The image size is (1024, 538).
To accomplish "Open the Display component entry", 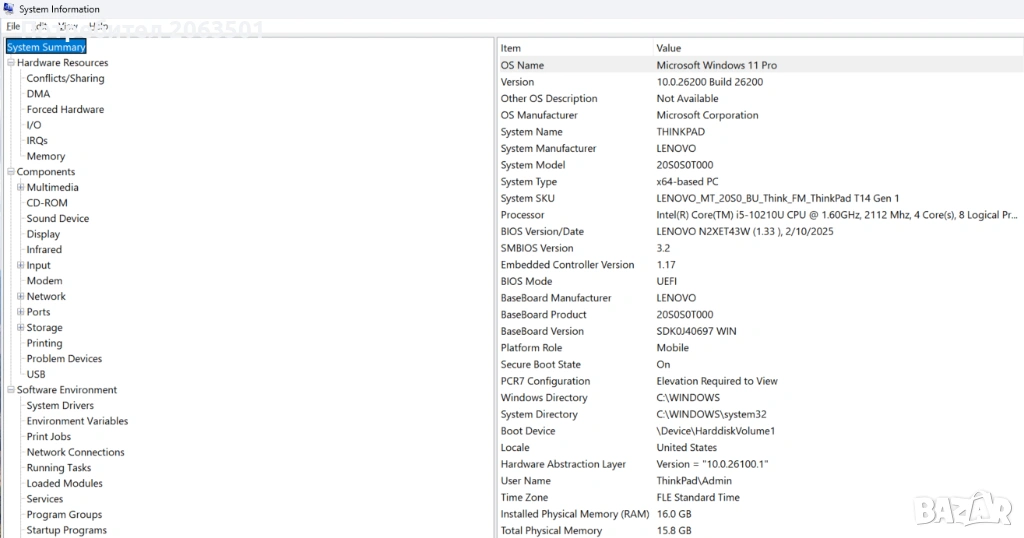I will (x=43, y=234).
